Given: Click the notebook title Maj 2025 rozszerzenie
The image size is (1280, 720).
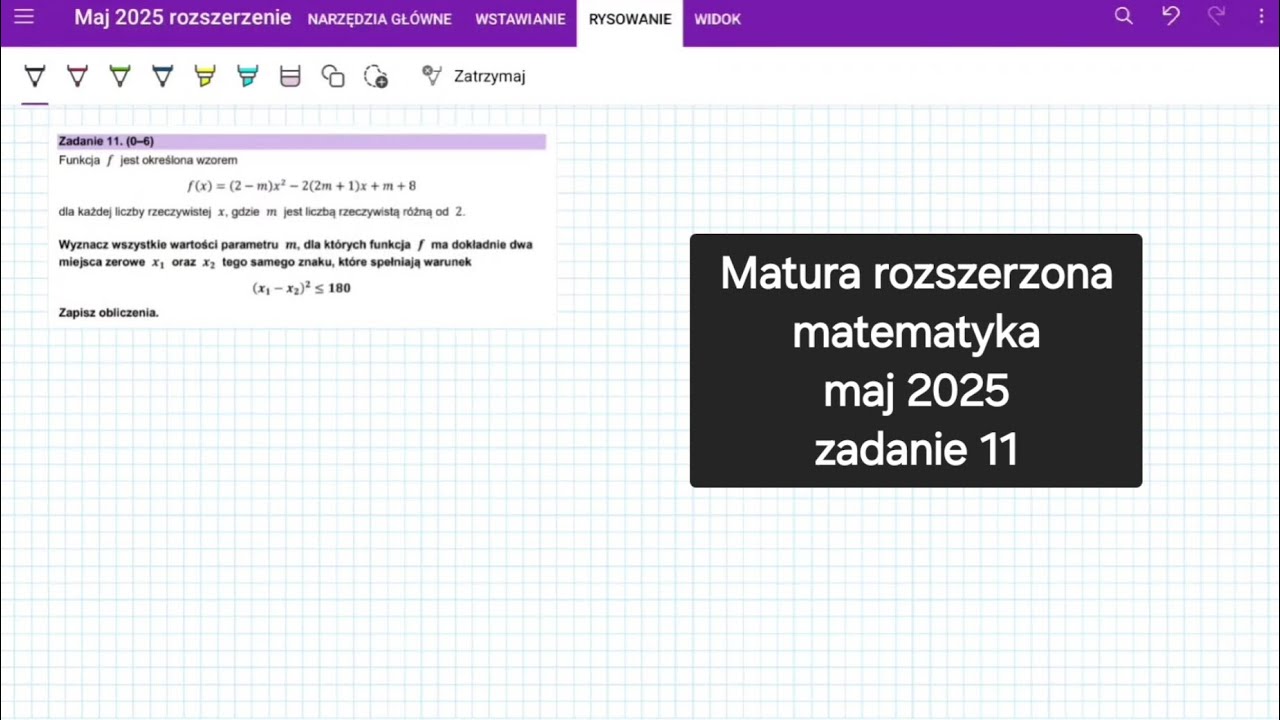Looking at the screenshot, I should [183, 18].
